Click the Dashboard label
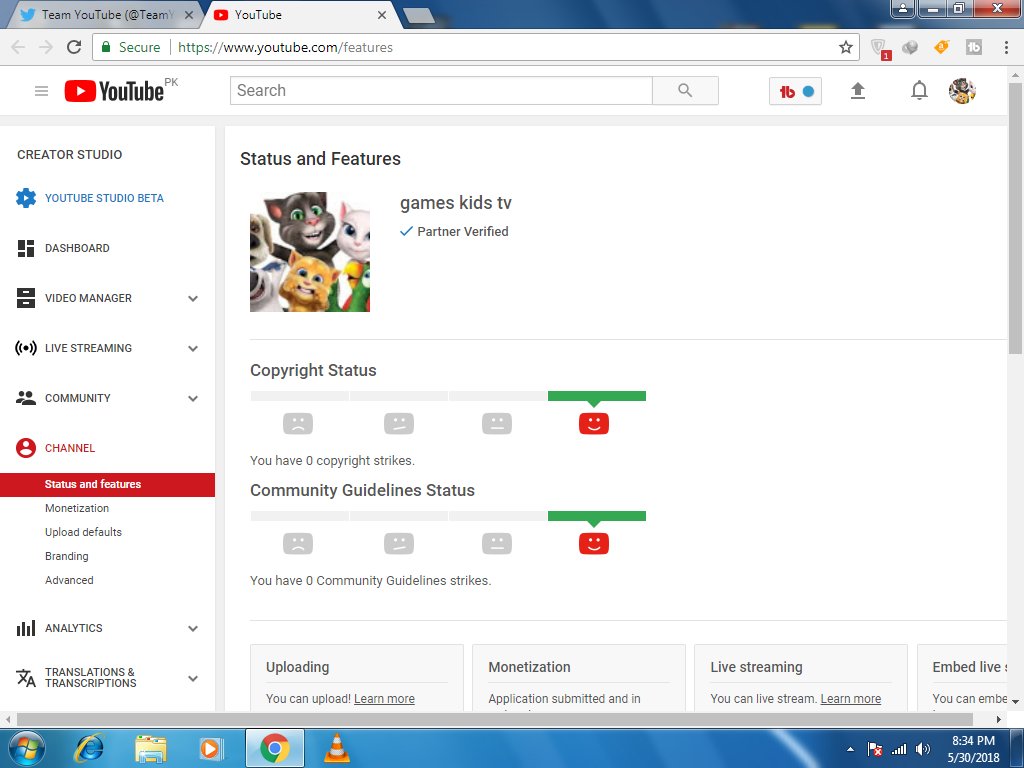Viewport: 1024px width, 768px height. pos(77,248)
